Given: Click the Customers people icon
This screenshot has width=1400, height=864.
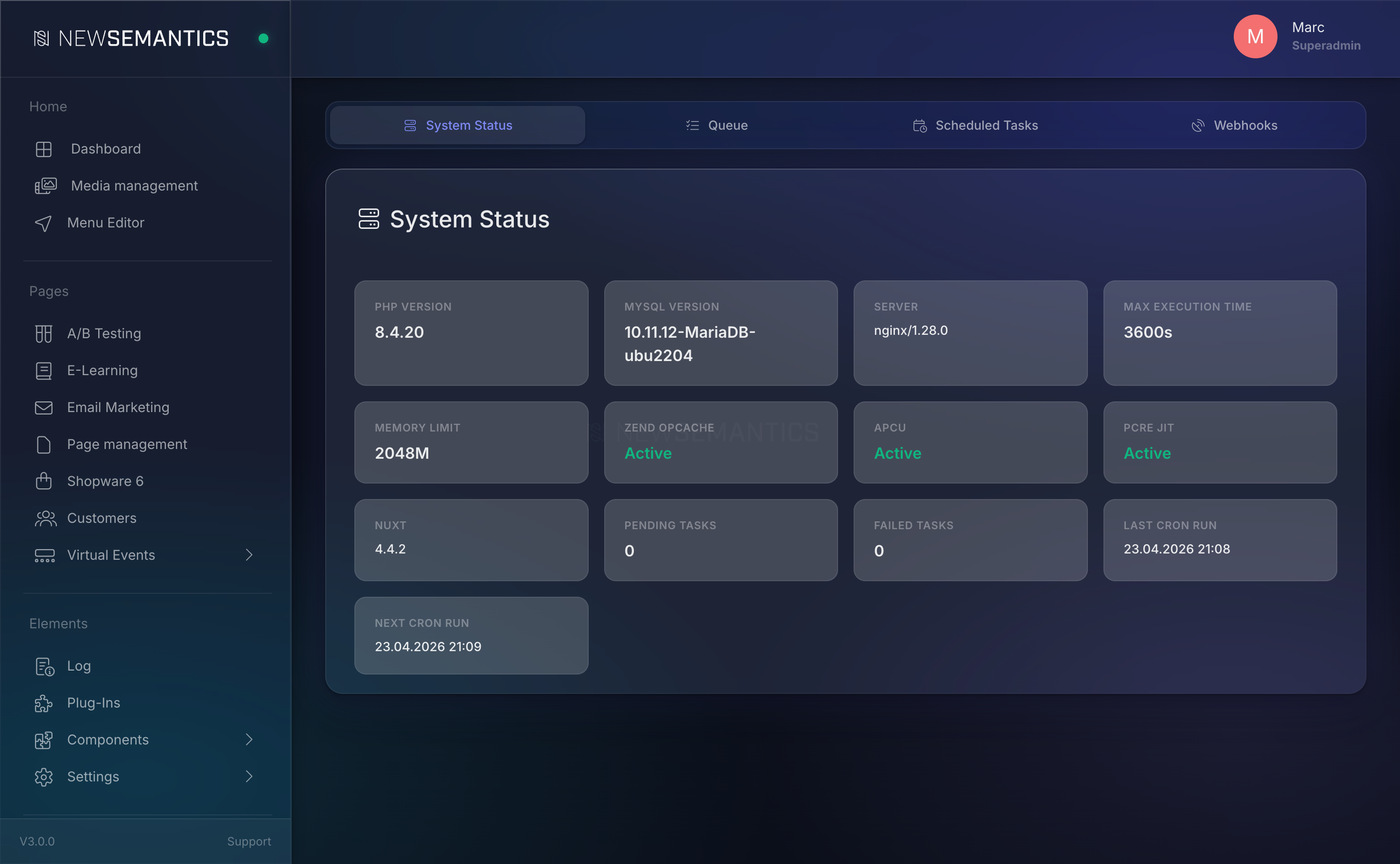Looking at the screenshot, I should pyautogui.click(x=45, y=518).
